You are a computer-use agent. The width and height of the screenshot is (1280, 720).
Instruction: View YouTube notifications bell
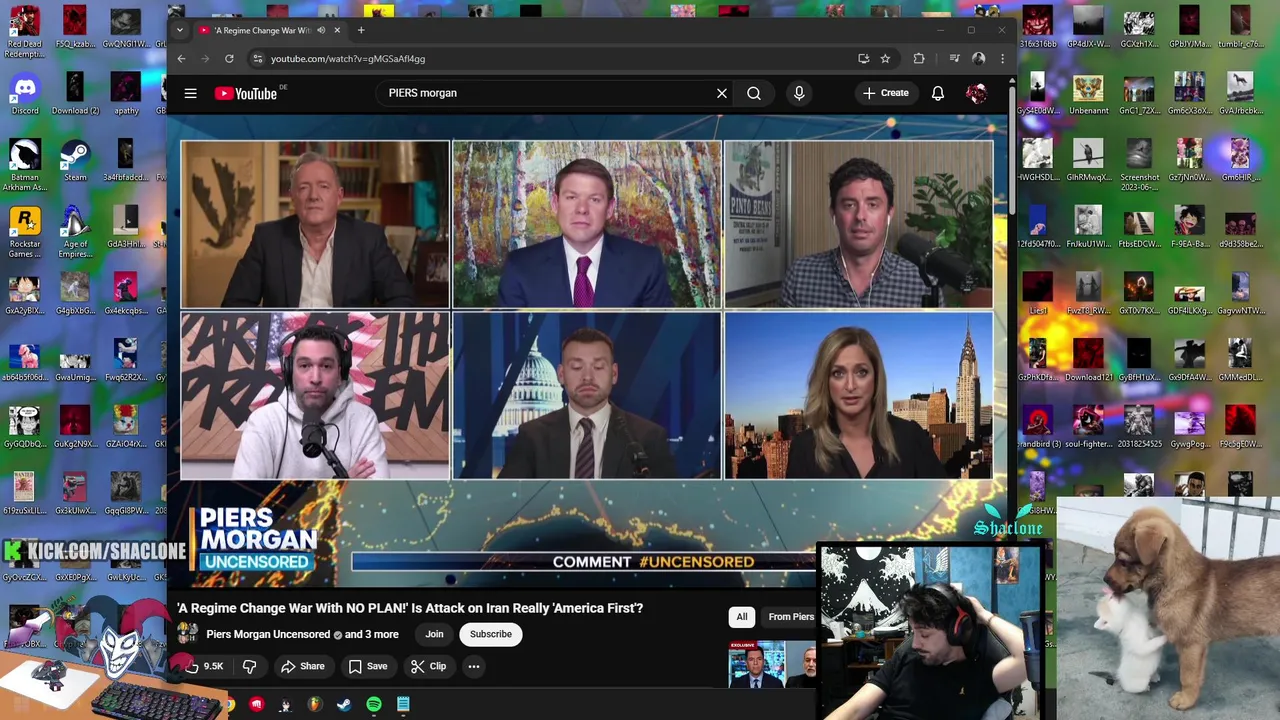(938, 93)
